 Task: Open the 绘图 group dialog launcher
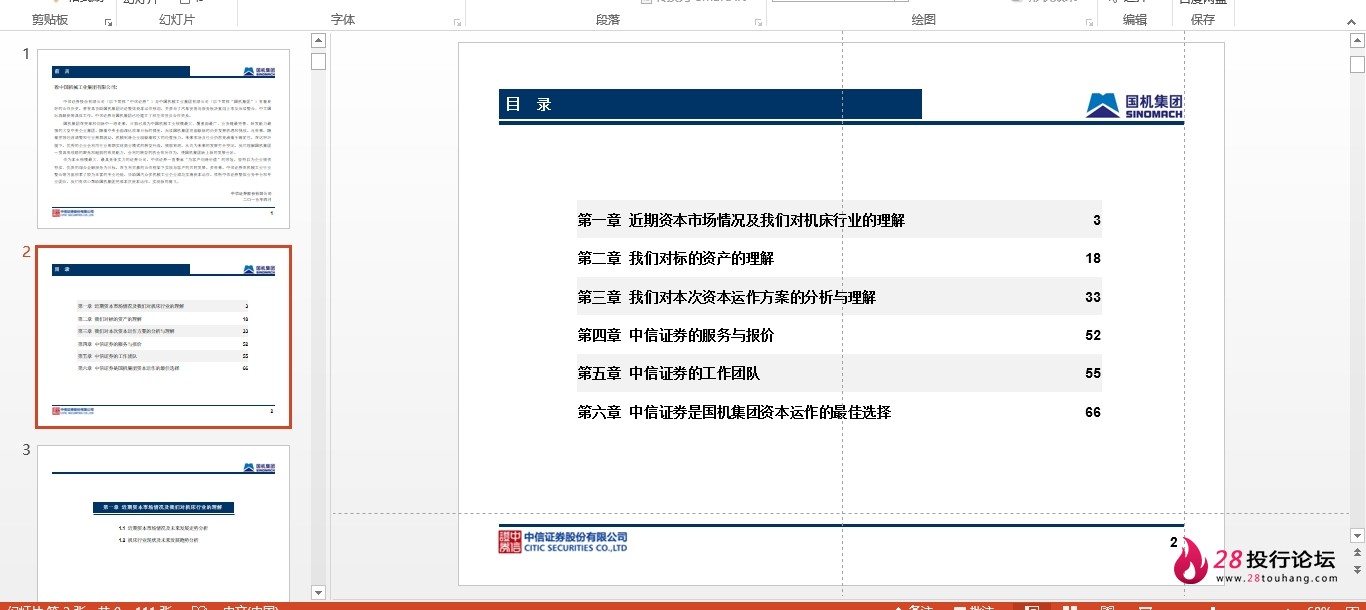(x=1089, y=21)
